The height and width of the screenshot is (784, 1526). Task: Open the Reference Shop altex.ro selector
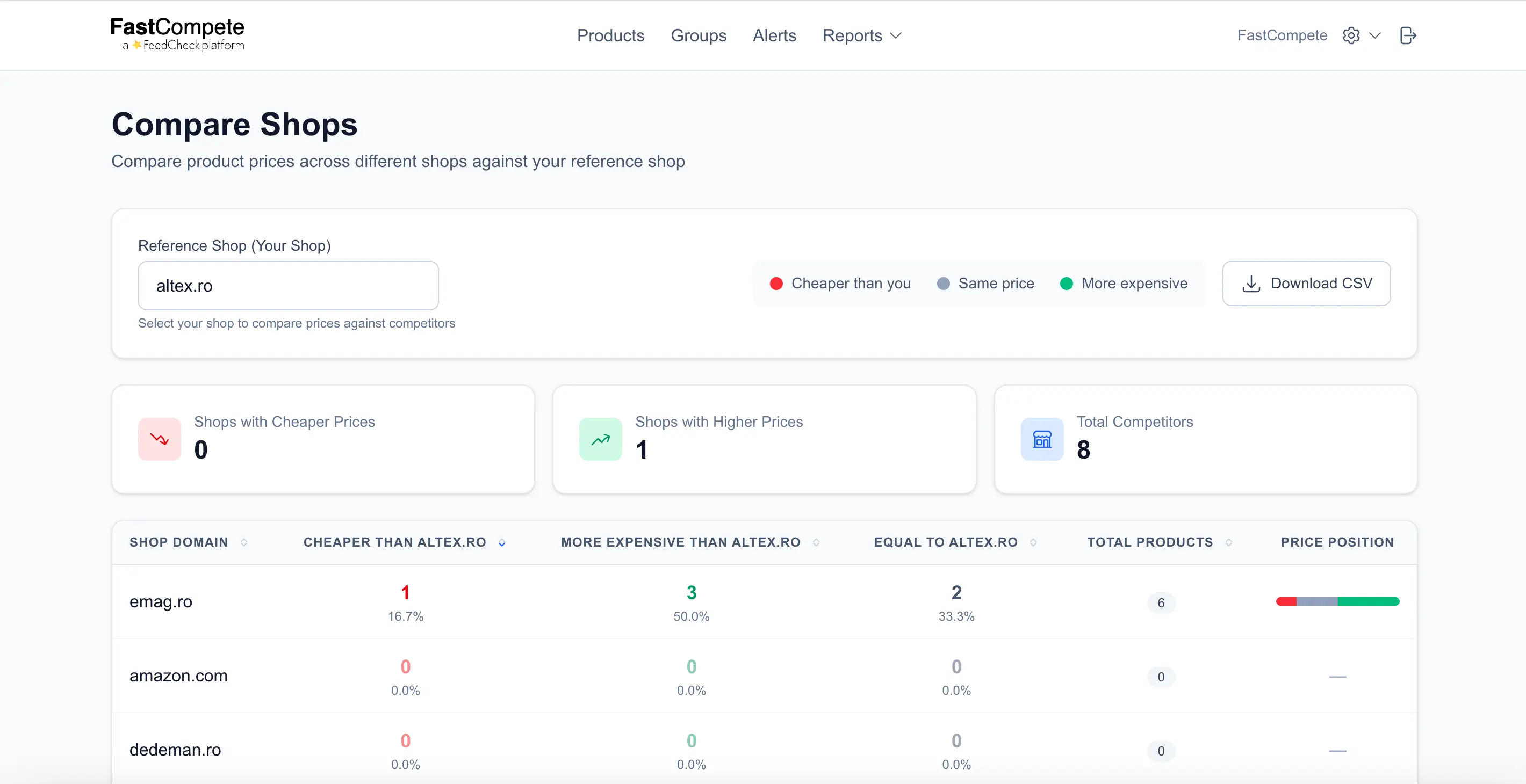click(289, 286)
